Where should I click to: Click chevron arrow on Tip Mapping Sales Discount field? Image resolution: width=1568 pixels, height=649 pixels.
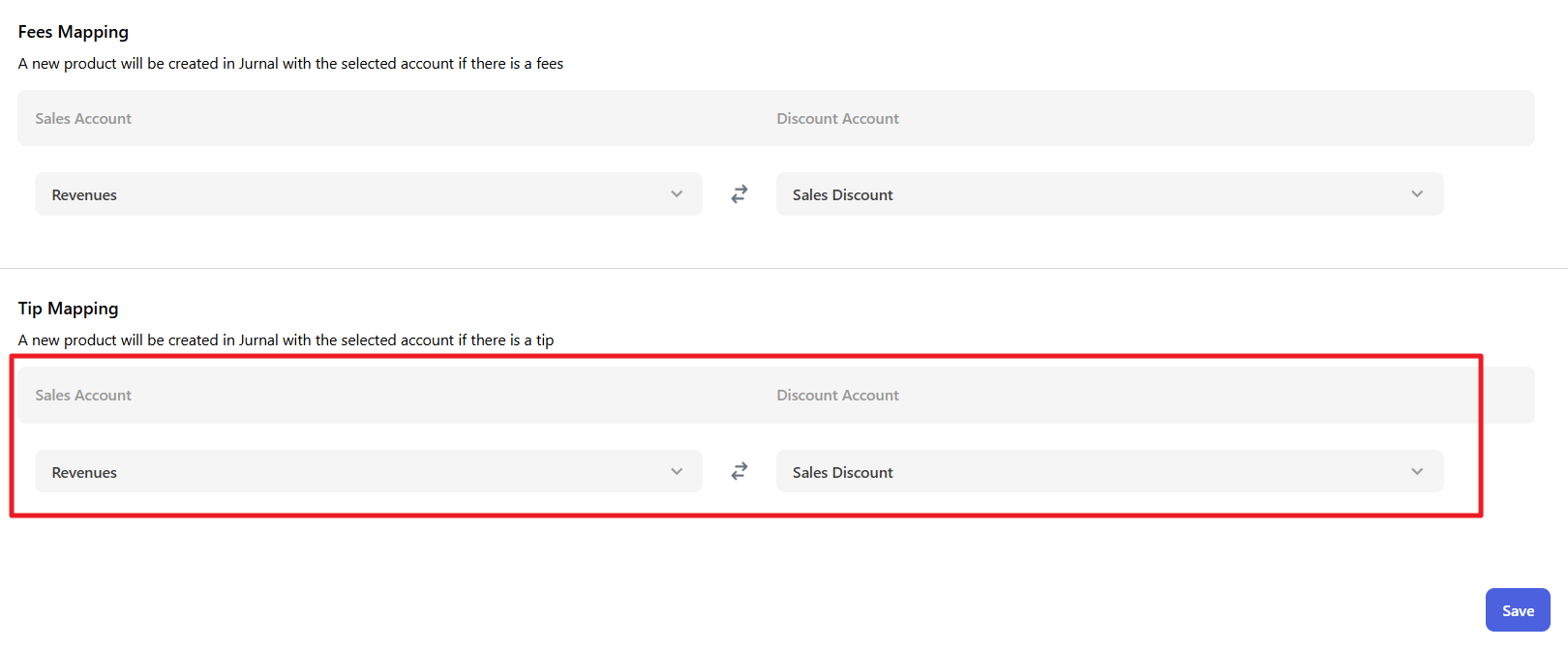click(1417, 472)
